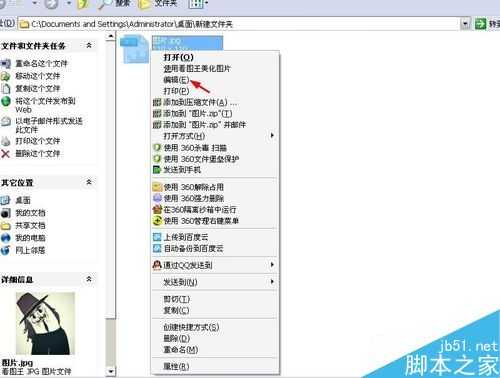Click the address bar path field
The image size is (500, 378).
pos(239,24)
